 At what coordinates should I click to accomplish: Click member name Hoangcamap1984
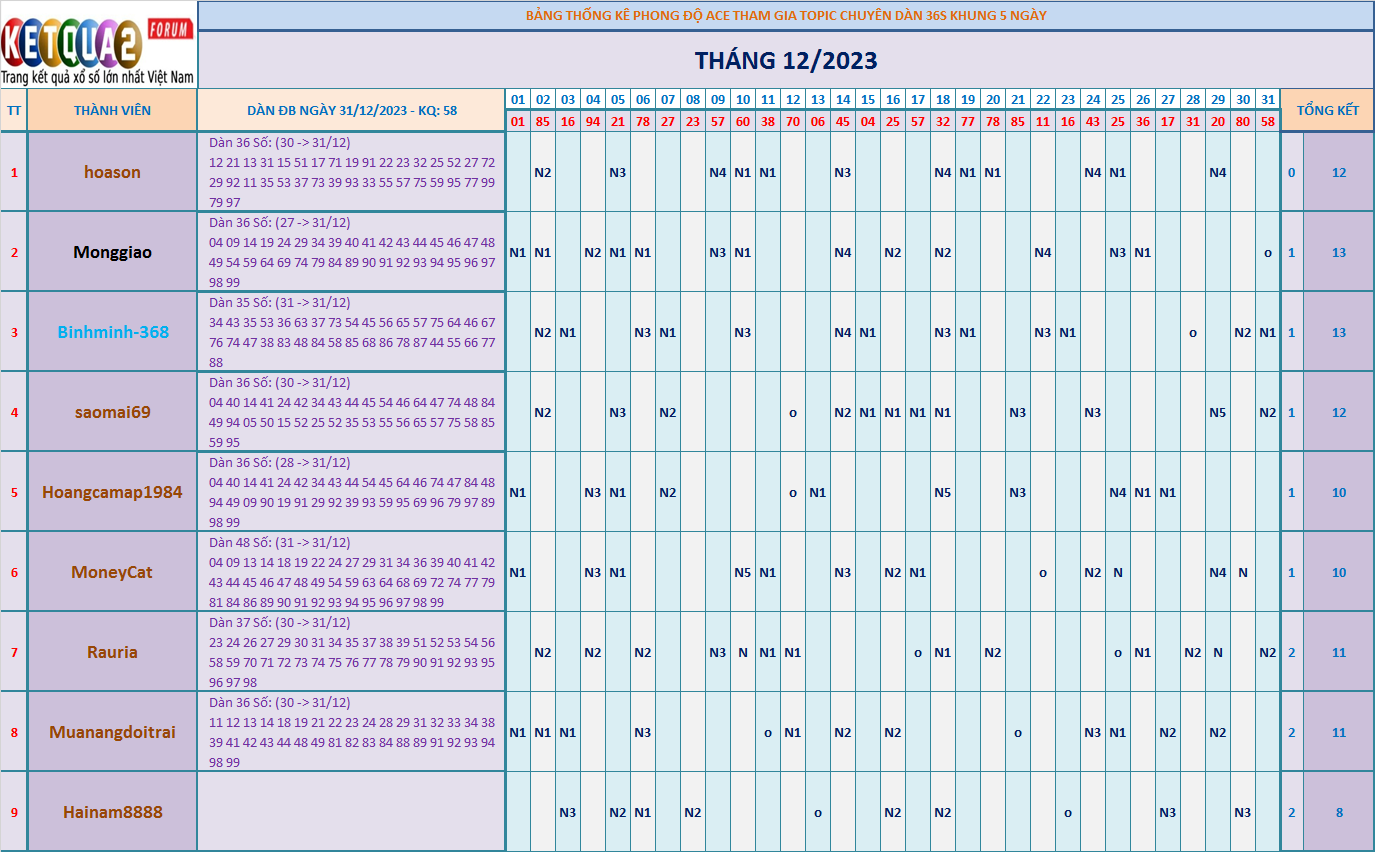pyautogui.click(x=112, y=492)
